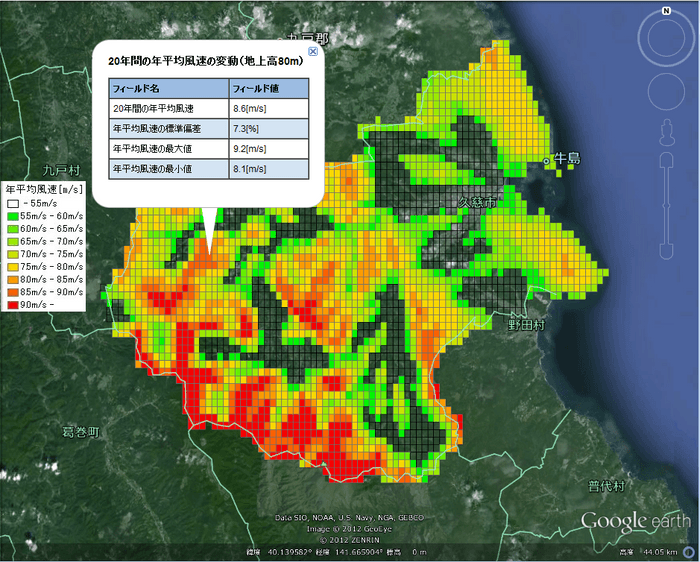Click the zoom-in end of the zoom slider
The width and height of the screenshot is (700, 562).
coord(667,158)
